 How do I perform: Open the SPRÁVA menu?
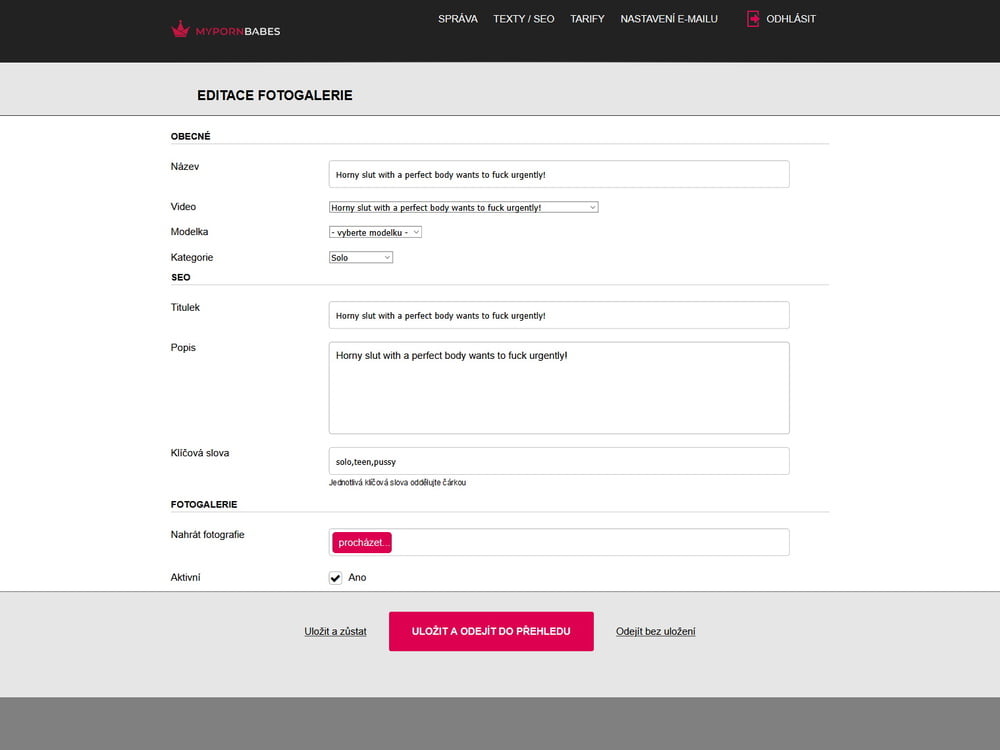click(x=457, y=18)
